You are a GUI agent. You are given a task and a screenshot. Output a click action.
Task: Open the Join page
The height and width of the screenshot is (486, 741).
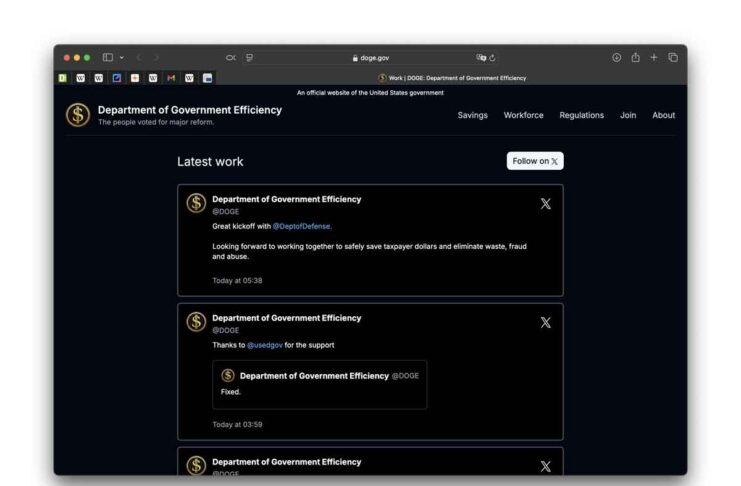click(x=628, y=115)
